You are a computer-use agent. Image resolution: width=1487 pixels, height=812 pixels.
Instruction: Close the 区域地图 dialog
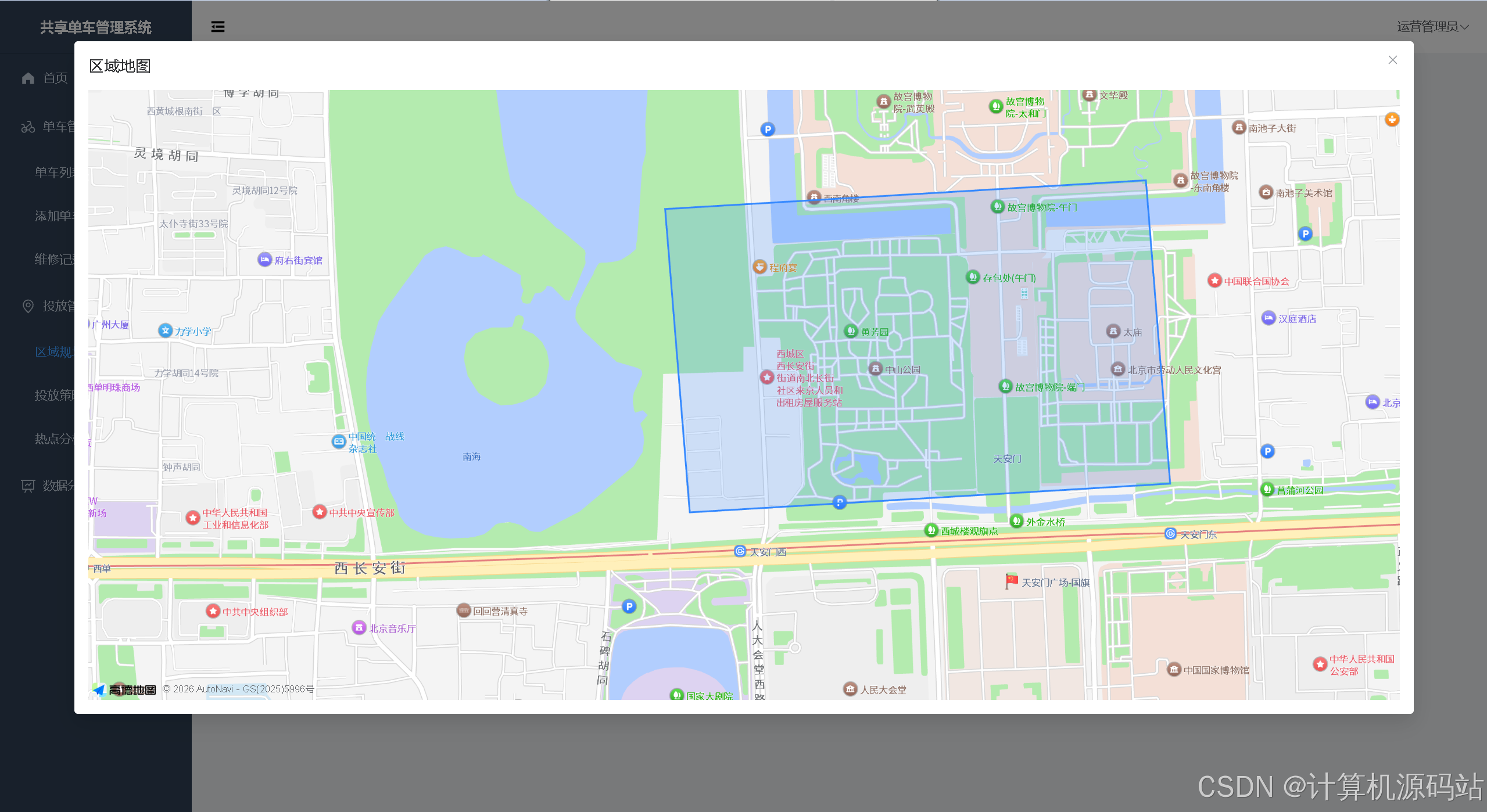[x=1392, y=60]
